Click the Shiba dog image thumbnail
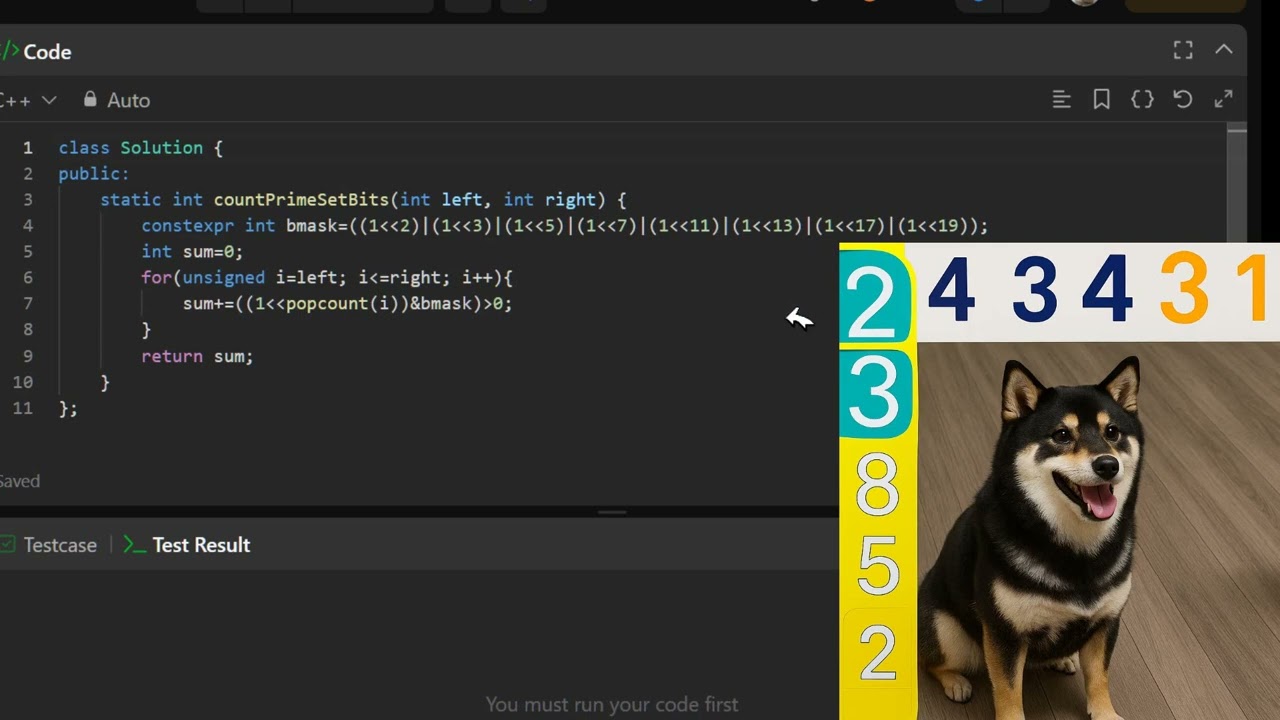The height and width of the screenshot is (720, 1280). point(1098,530)
